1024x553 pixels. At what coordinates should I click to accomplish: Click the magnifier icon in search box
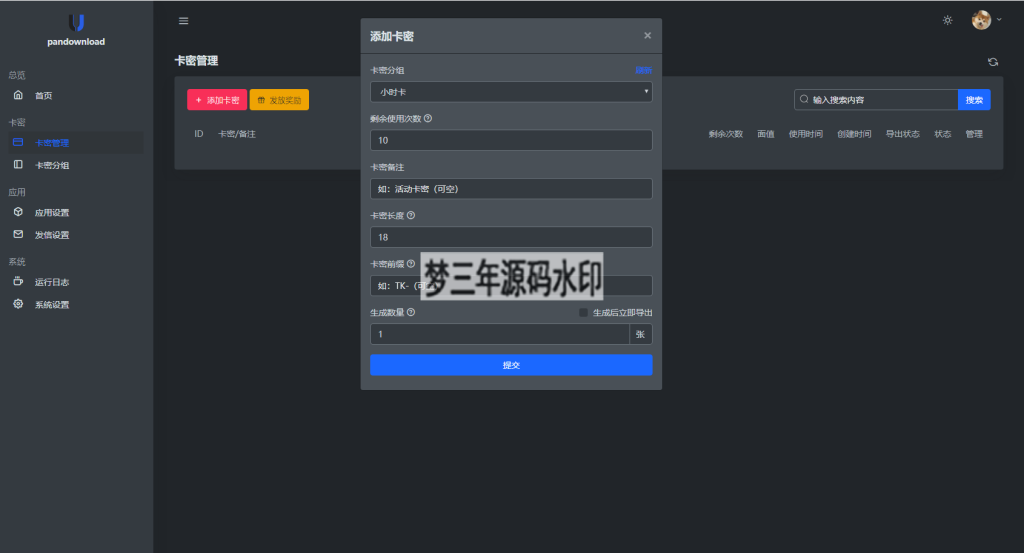click(804, 99)
